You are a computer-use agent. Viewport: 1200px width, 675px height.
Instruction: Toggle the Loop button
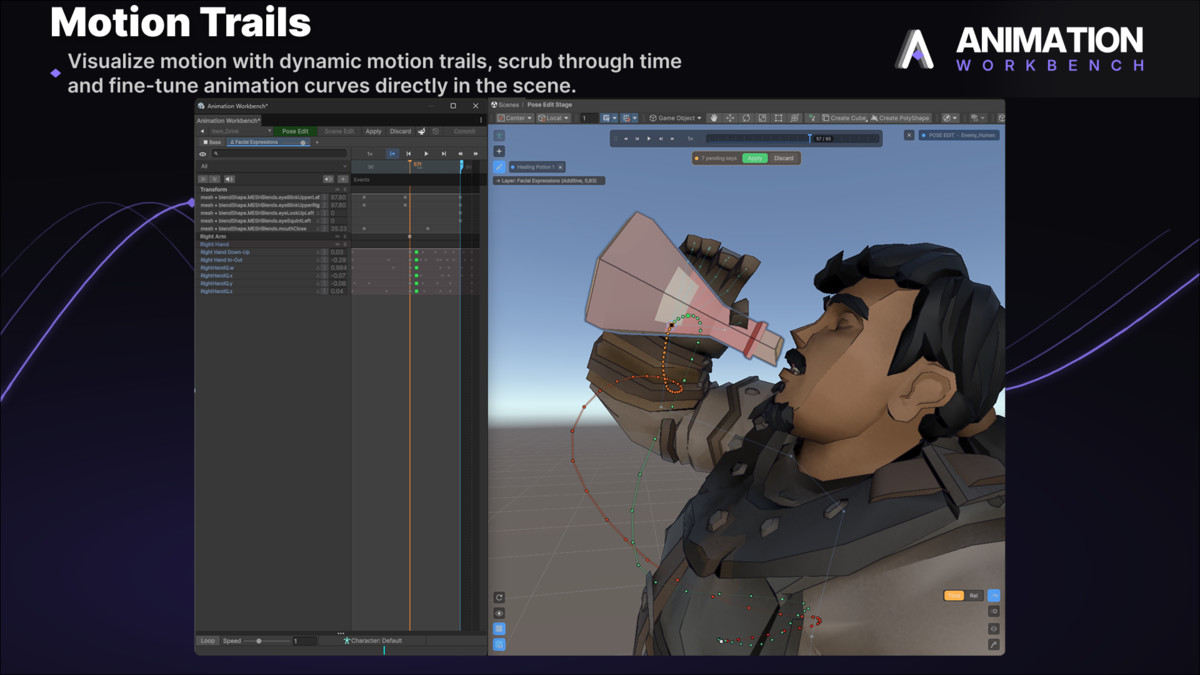[207, 641]
